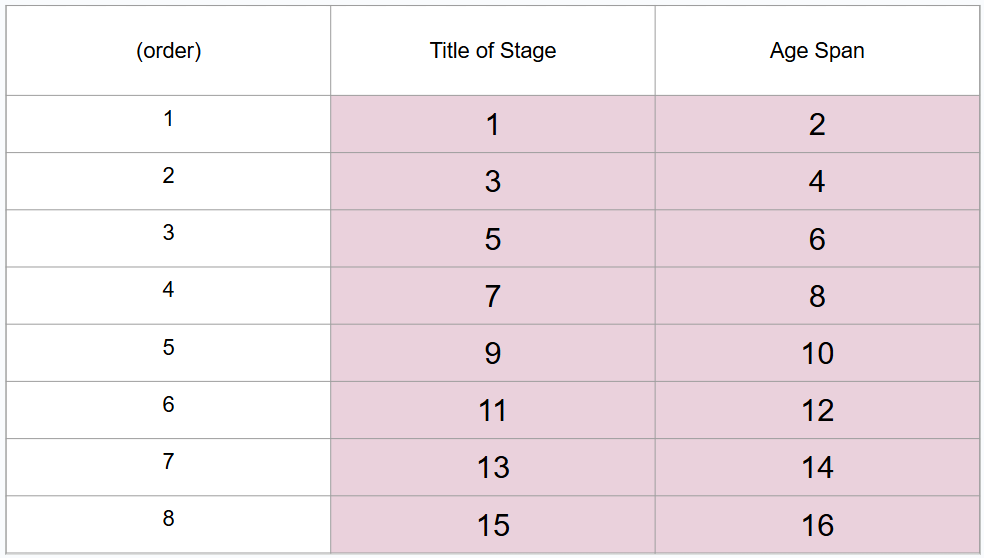Select the pink cell labeled 15
The image size is (984, 558).
point(492,525)
